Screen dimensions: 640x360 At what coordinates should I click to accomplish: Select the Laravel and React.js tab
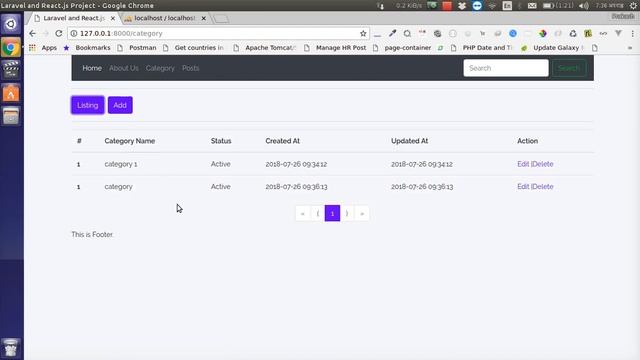[74, 18]
